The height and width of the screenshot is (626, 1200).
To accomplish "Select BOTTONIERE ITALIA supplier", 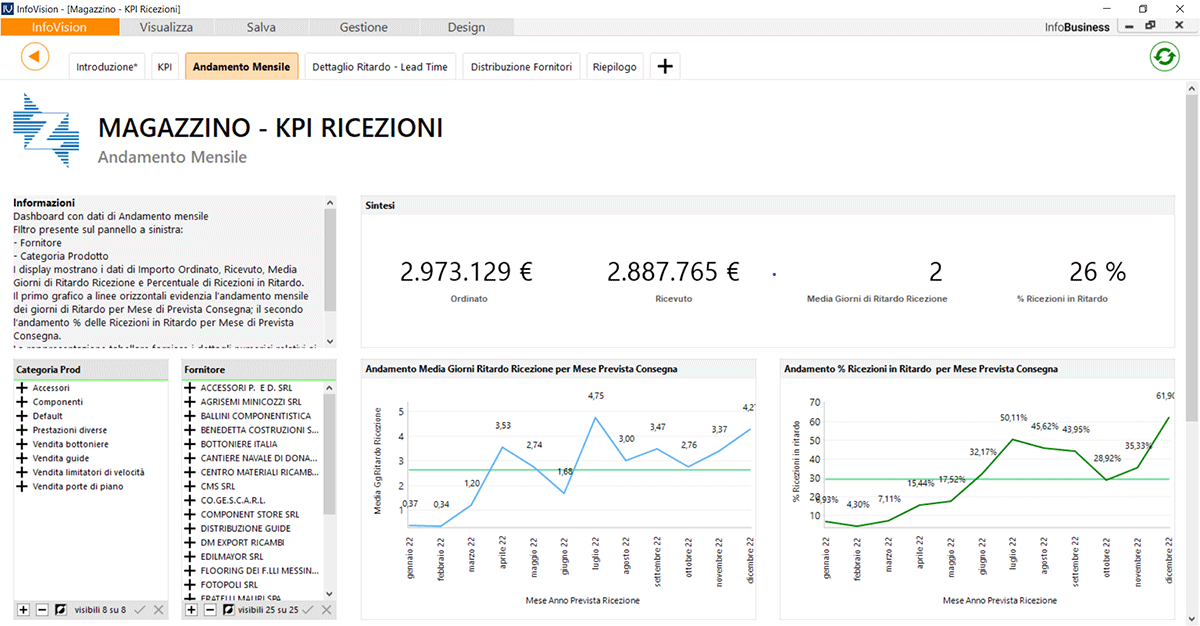I will pos(239,444).
